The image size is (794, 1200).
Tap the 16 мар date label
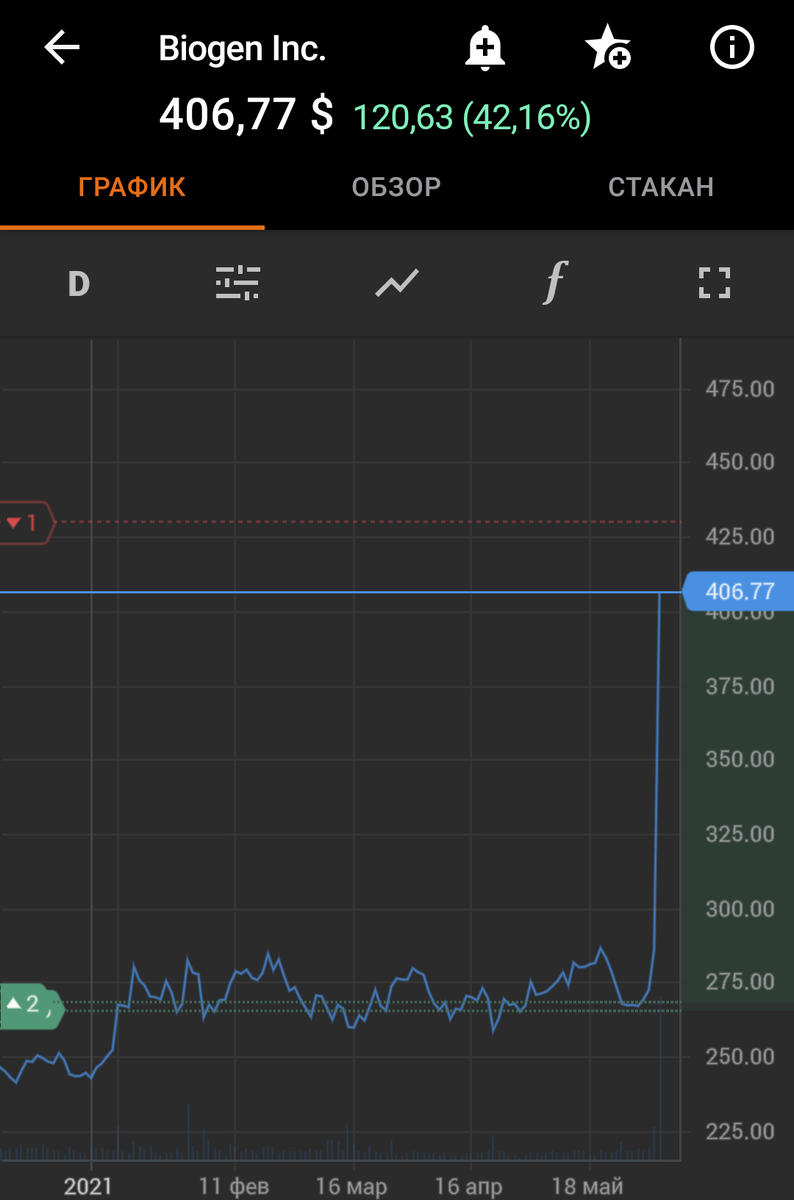[351, 1187]
